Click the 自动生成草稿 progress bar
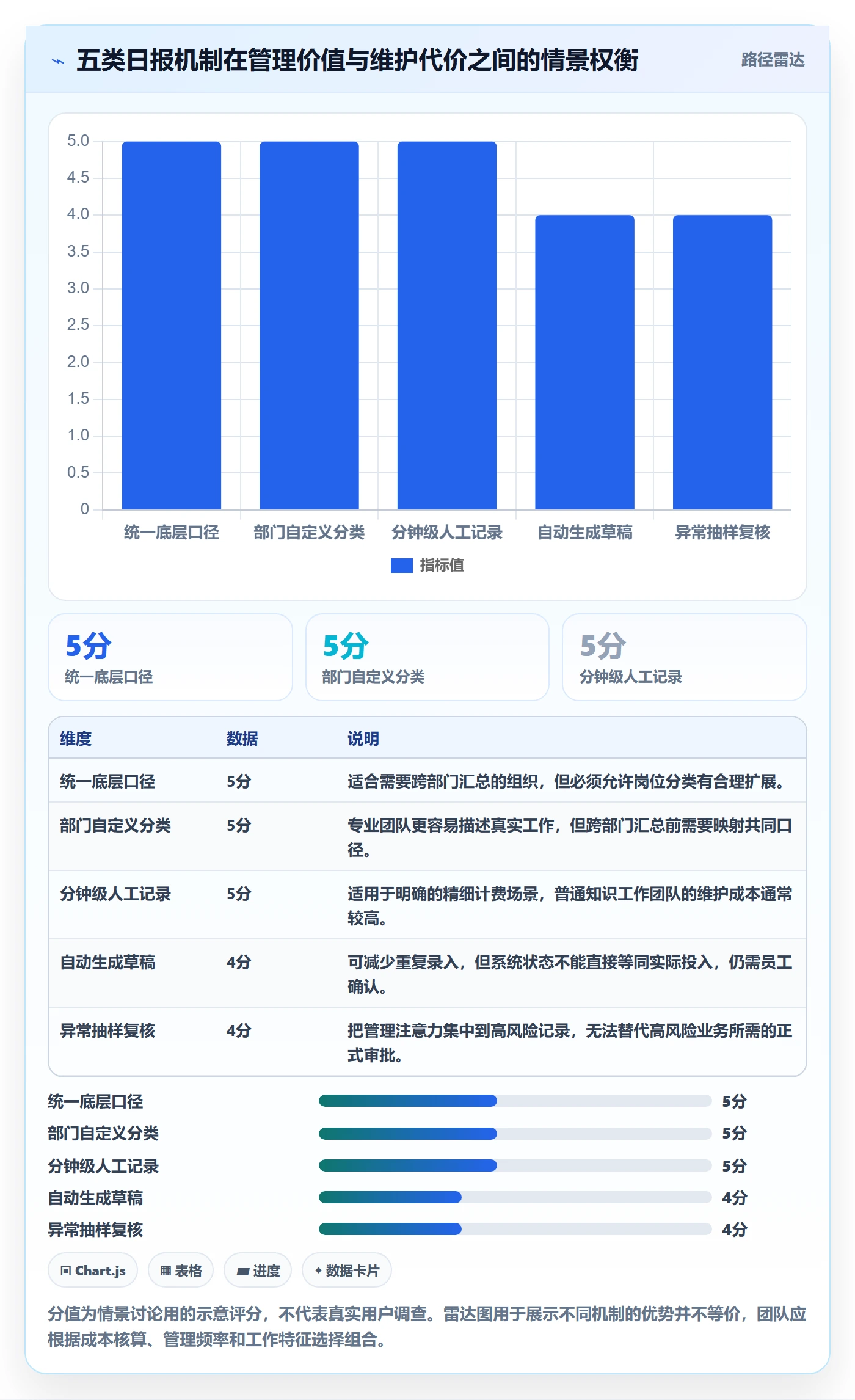 point(515,1197)
